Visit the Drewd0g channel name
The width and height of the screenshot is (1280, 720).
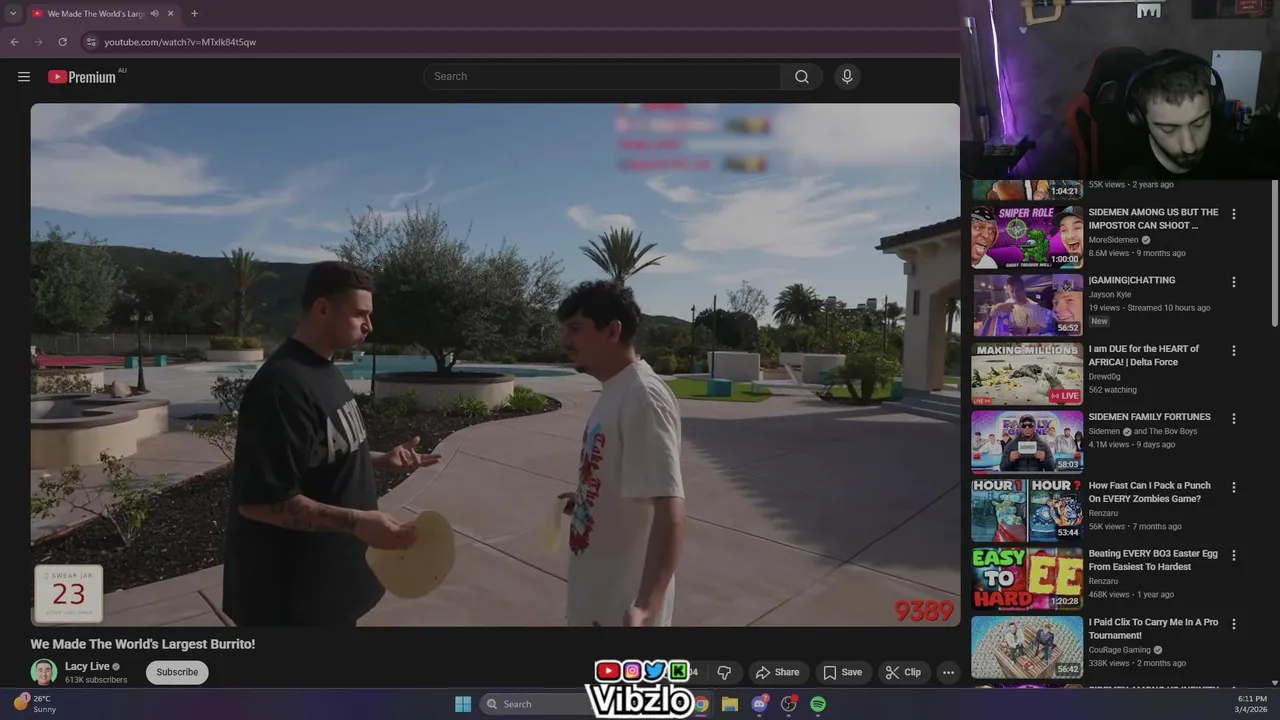(1105, 377)
